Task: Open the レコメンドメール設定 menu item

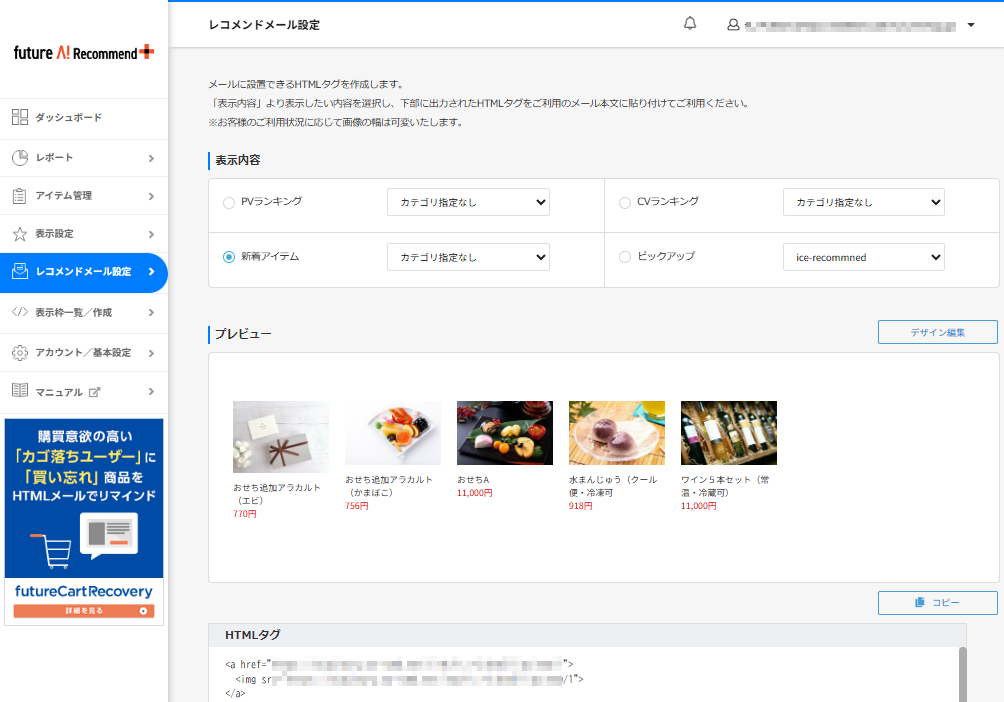Action: pyautogui.click(x=83, y=272)
